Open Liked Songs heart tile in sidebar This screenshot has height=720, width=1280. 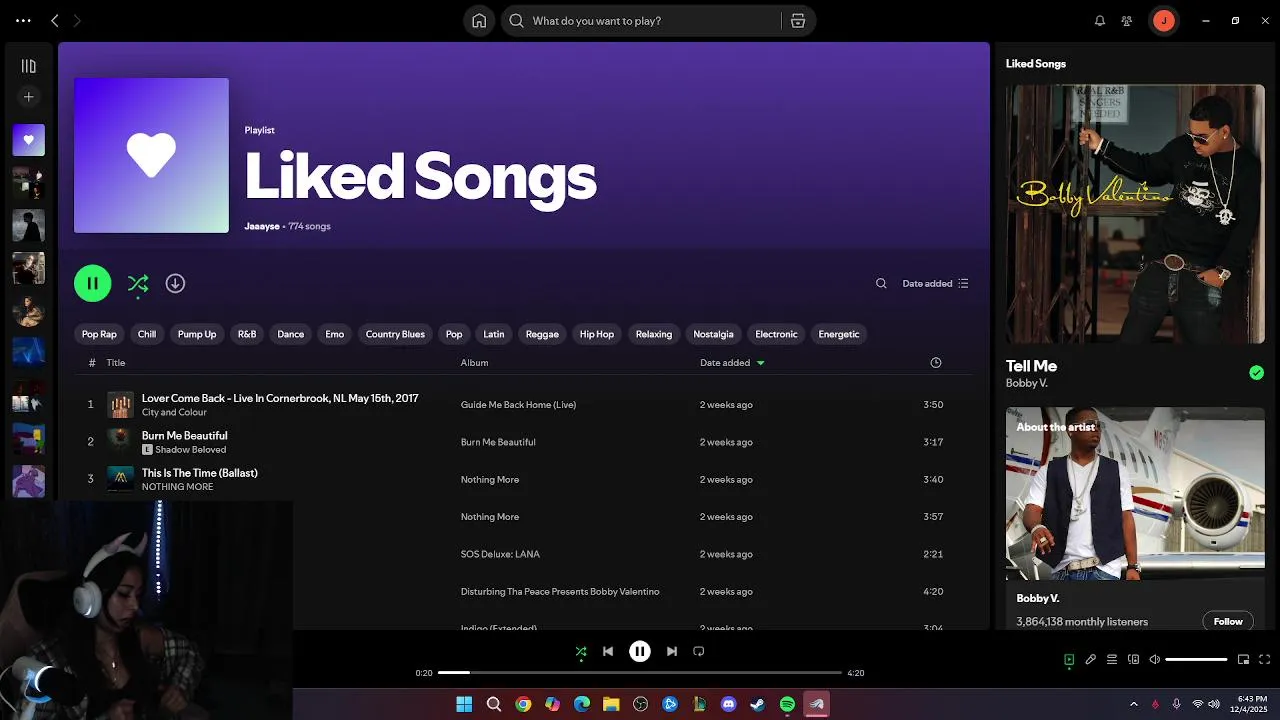pyautogui.click(x=28, y=140)
